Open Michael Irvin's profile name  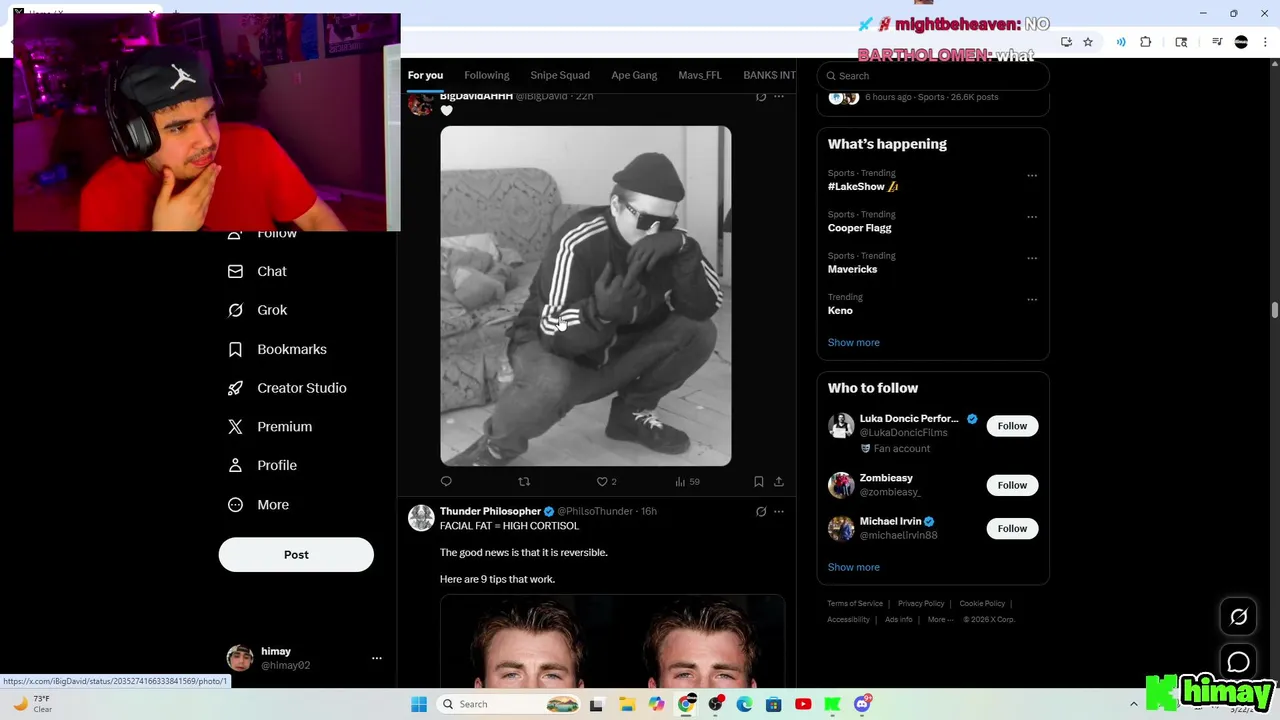click(x=890, y=521)
